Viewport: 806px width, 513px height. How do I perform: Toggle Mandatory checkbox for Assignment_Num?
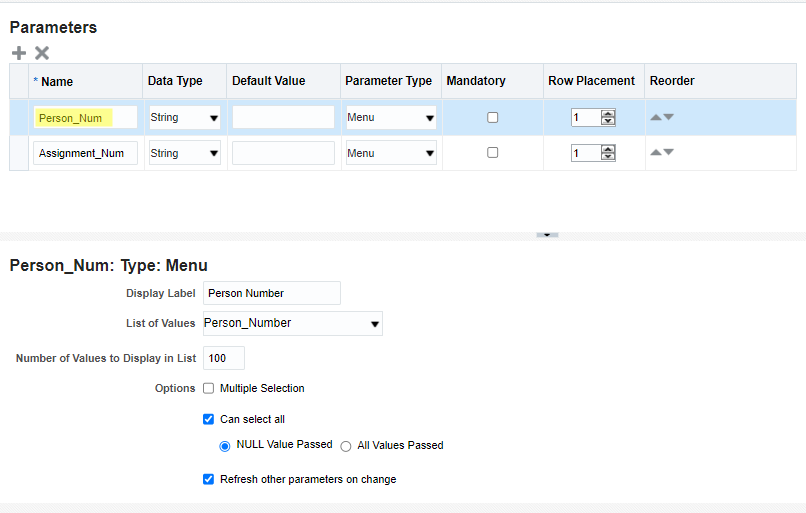(492, 153)
